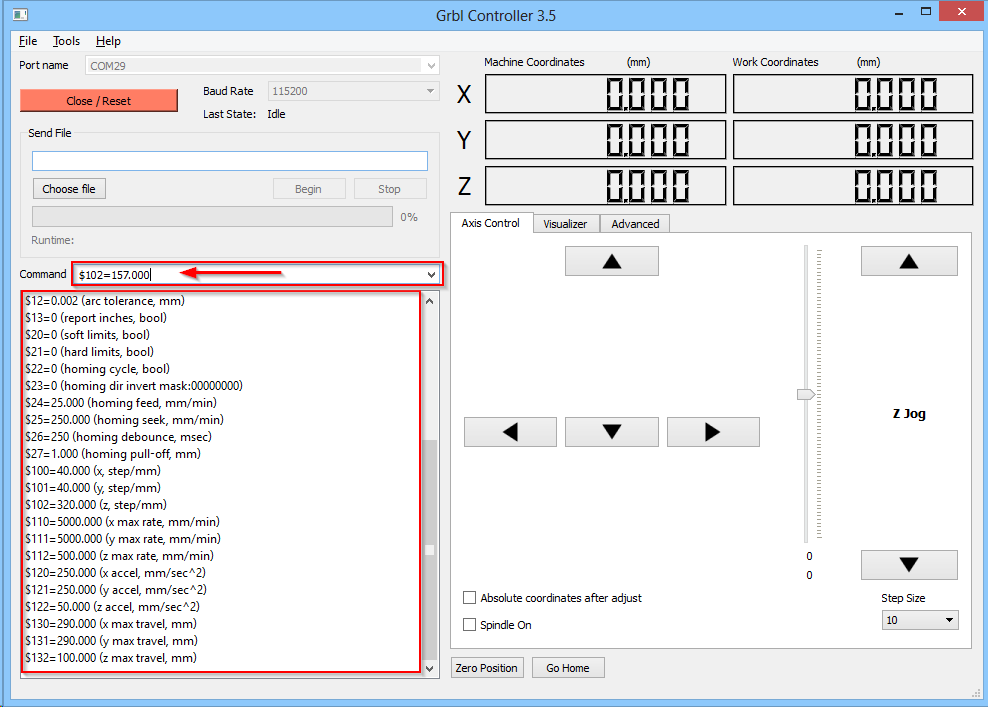Click the Stop button
988x707 pixels.
(x=389, y=189)
